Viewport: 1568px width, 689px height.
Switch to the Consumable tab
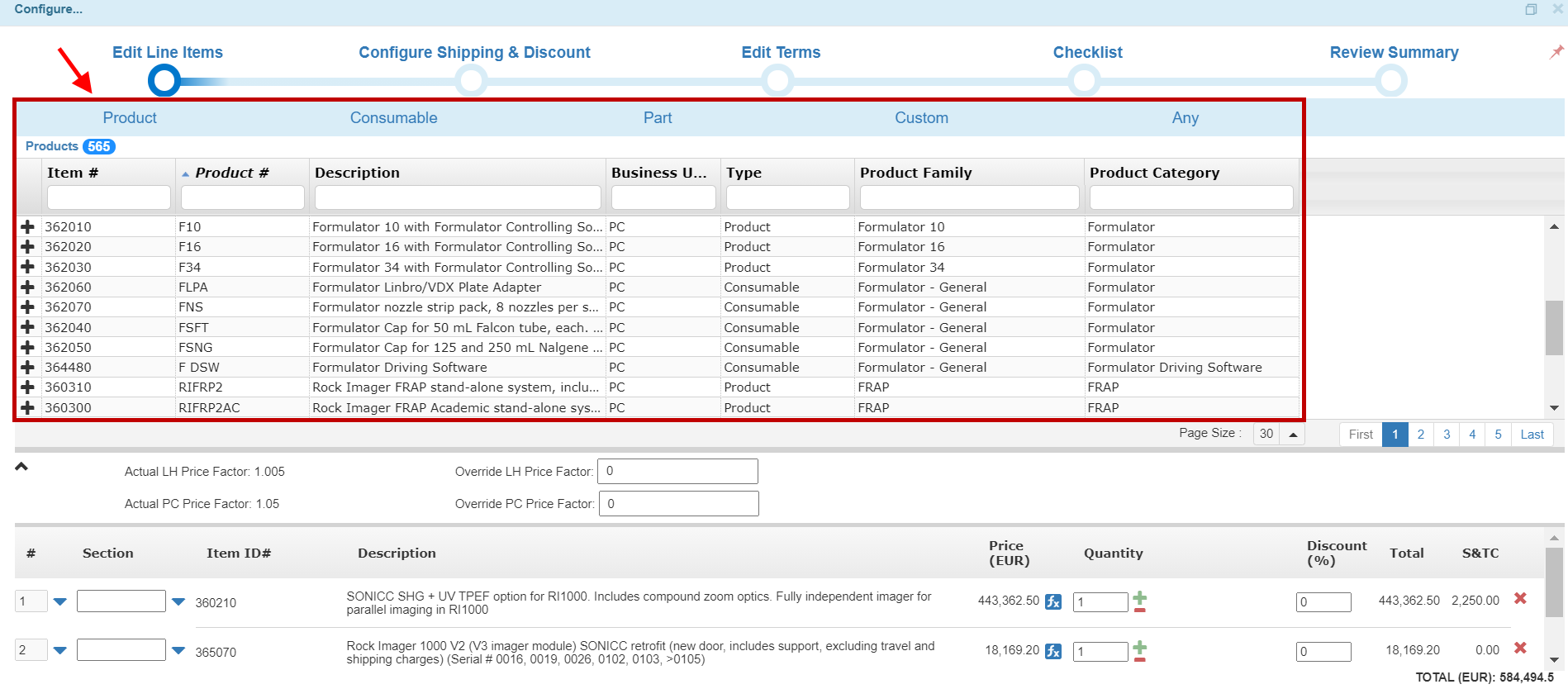point(393,118)
